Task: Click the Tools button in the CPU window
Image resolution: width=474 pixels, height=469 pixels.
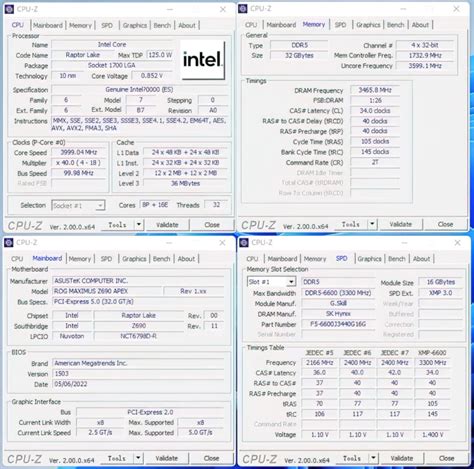Action: point(117,225)
